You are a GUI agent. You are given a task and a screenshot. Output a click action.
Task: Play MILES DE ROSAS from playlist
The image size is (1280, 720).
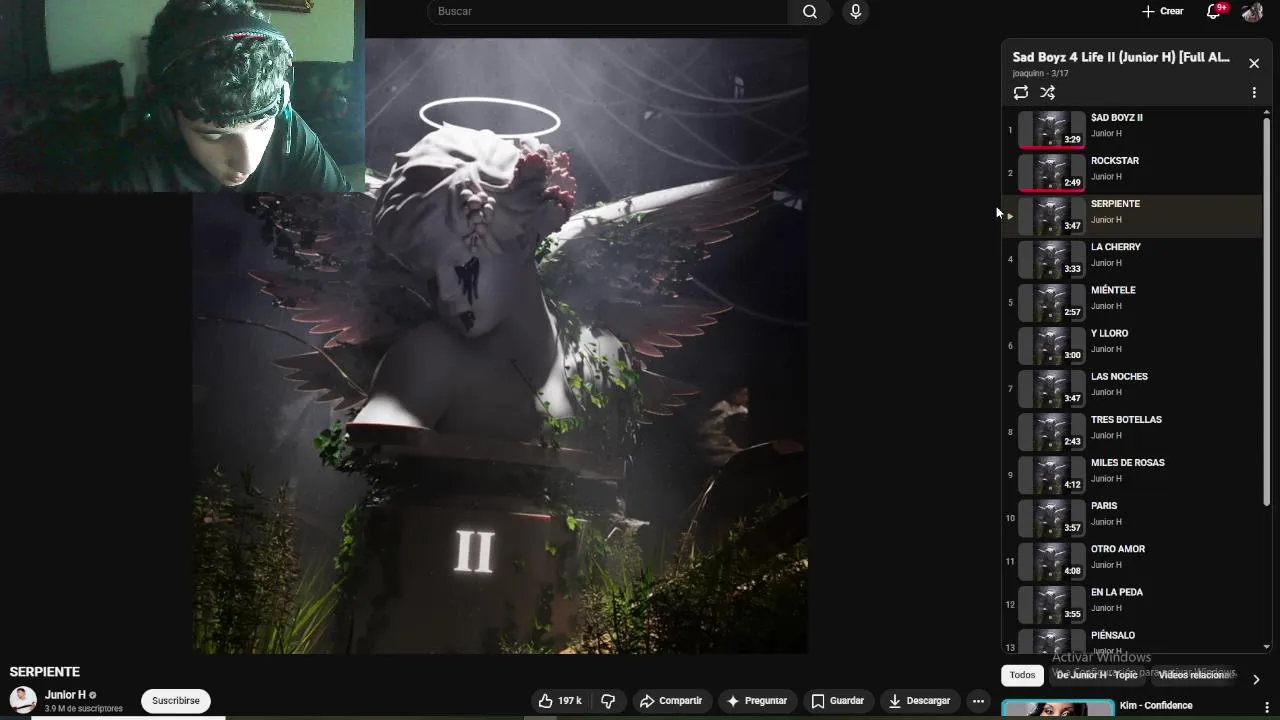[1133, 474]
